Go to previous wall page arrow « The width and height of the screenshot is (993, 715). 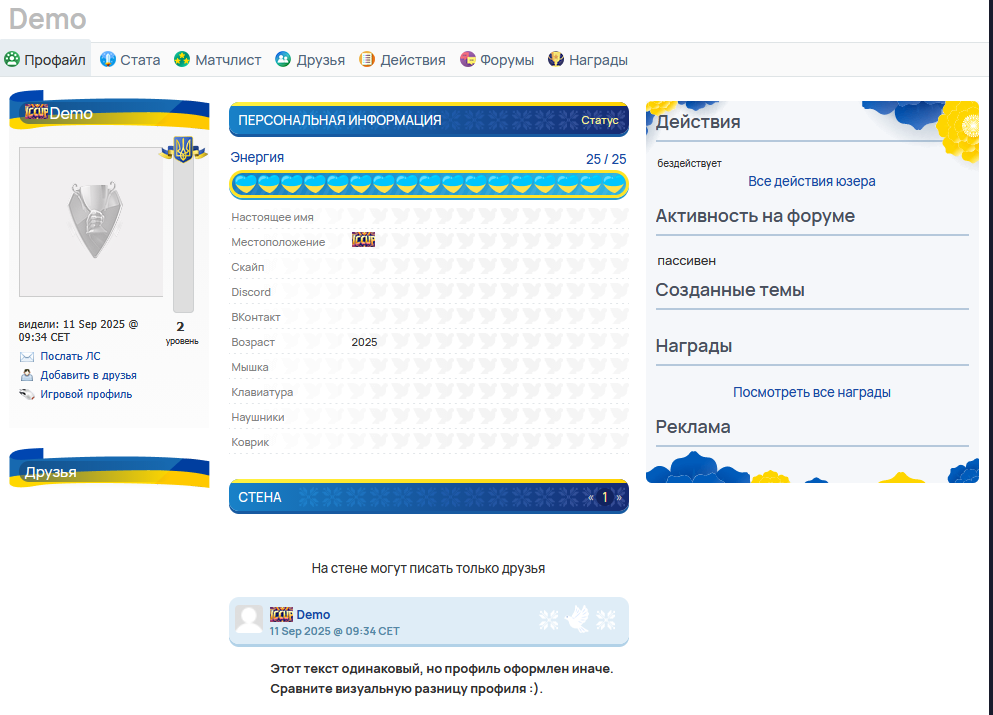[x=590, y=497]
